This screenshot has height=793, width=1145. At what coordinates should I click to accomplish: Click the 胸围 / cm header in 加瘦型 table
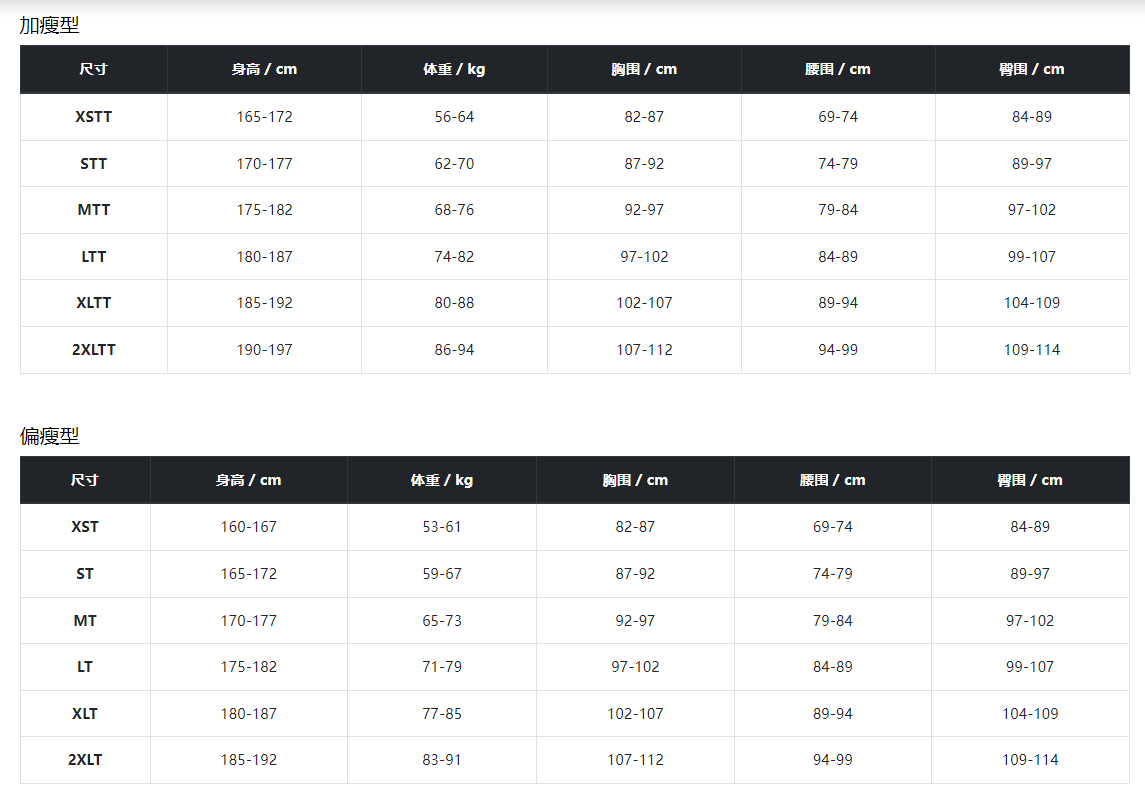click(x=644, y=69)
